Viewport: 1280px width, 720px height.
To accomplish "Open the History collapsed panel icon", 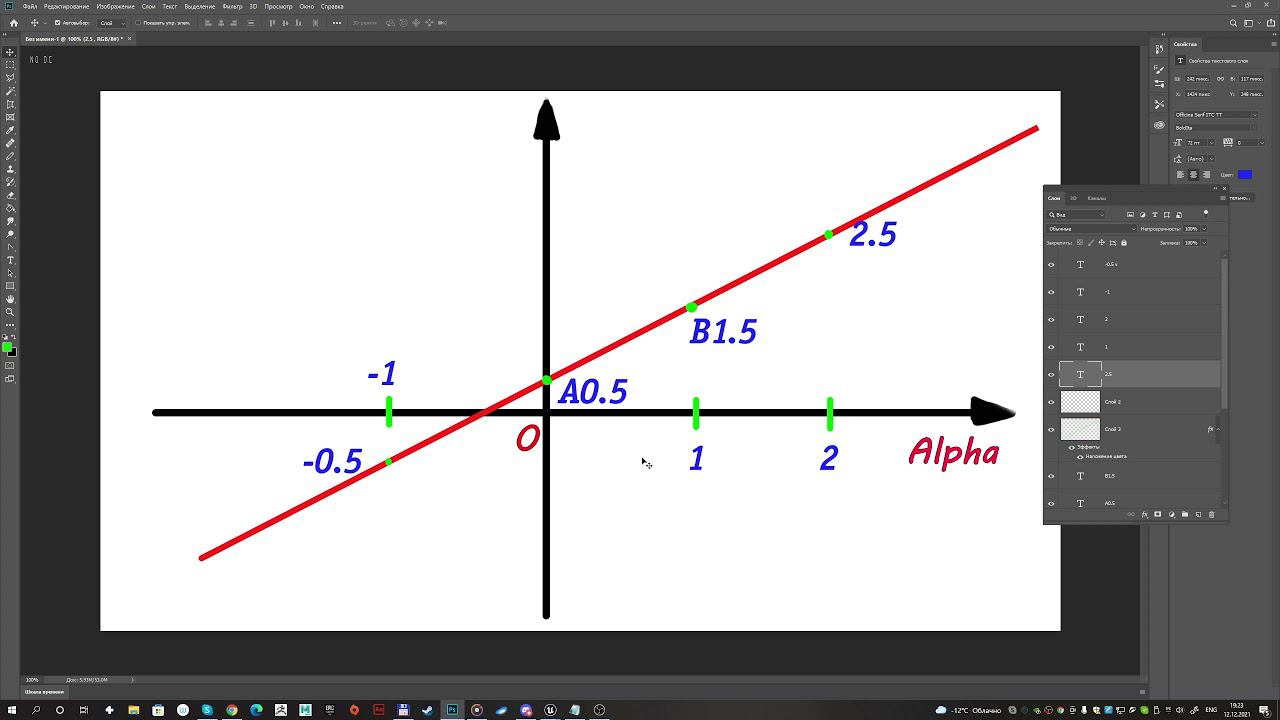I will pyautogui.click(x=1159, y=48).
